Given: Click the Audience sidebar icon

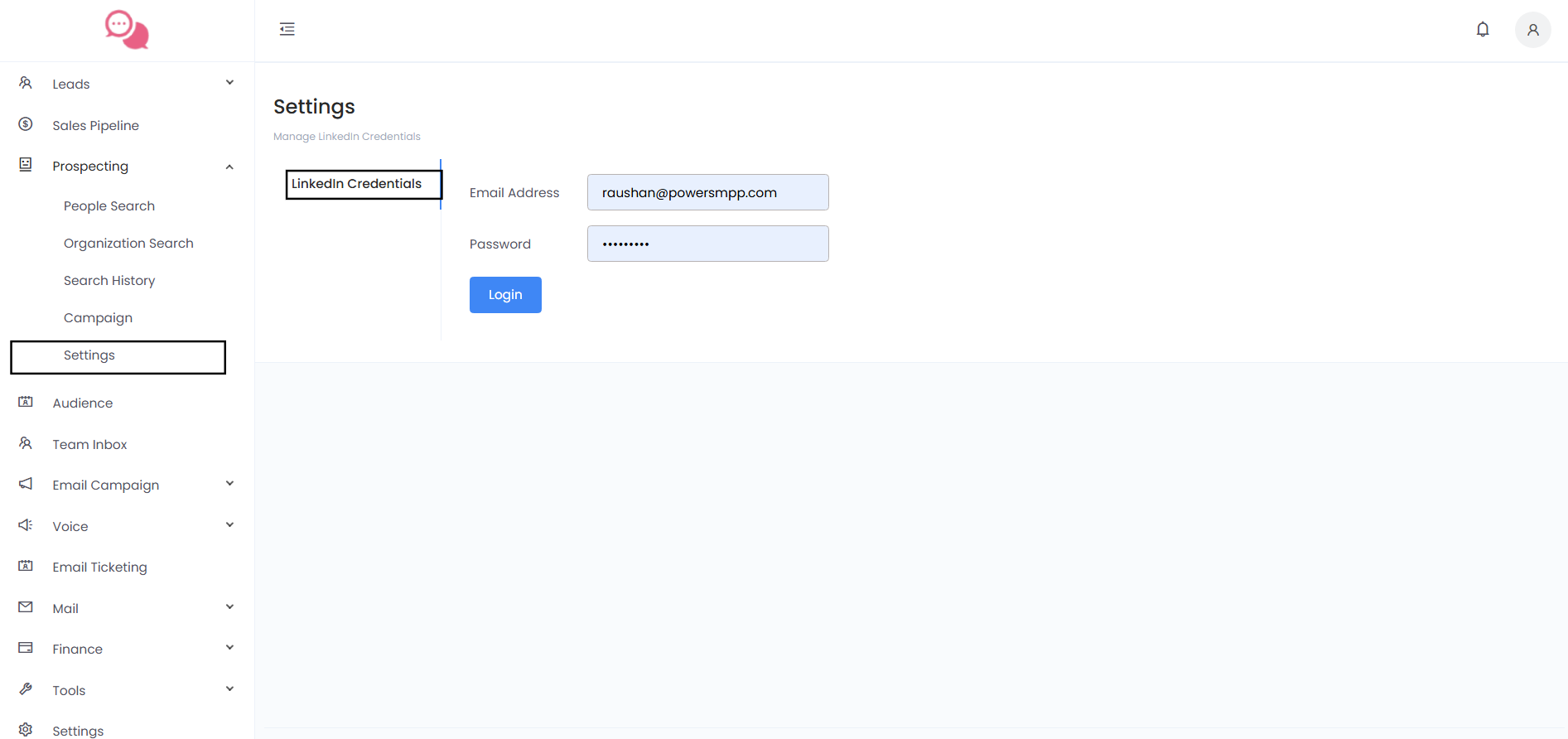Looking at the screenshot, I should [26, 402].
